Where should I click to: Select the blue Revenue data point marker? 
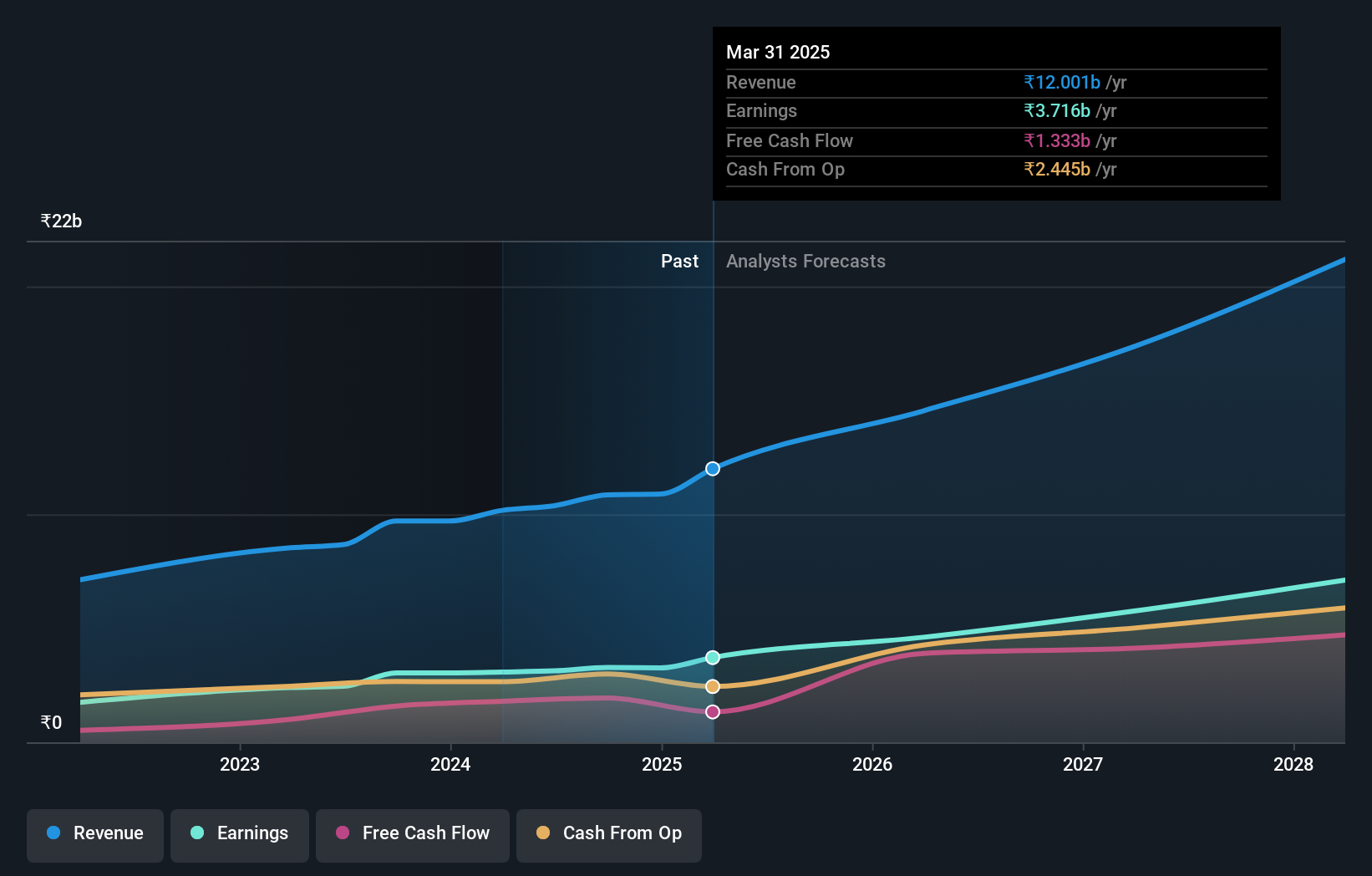712,469
